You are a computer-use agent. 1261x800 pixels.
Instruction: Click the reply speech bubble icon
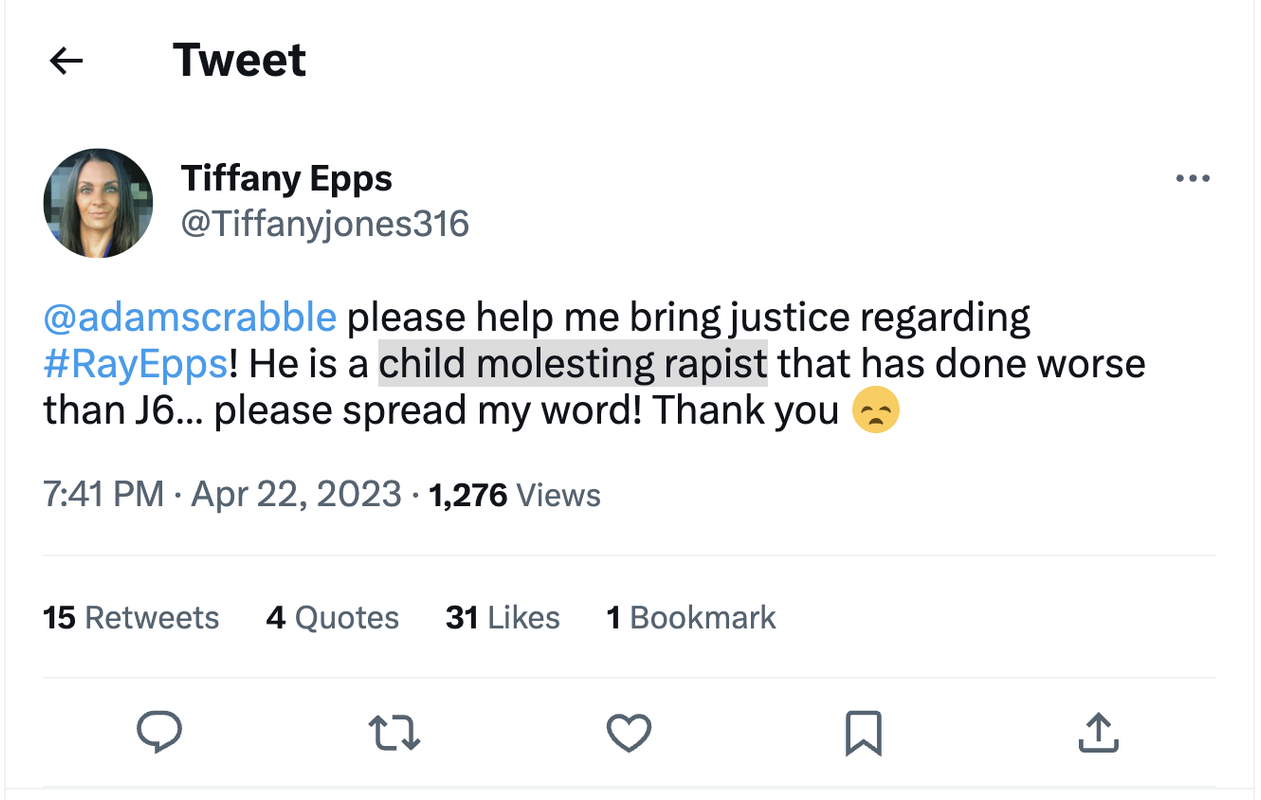pyautogui.click(x=159, y=733)
